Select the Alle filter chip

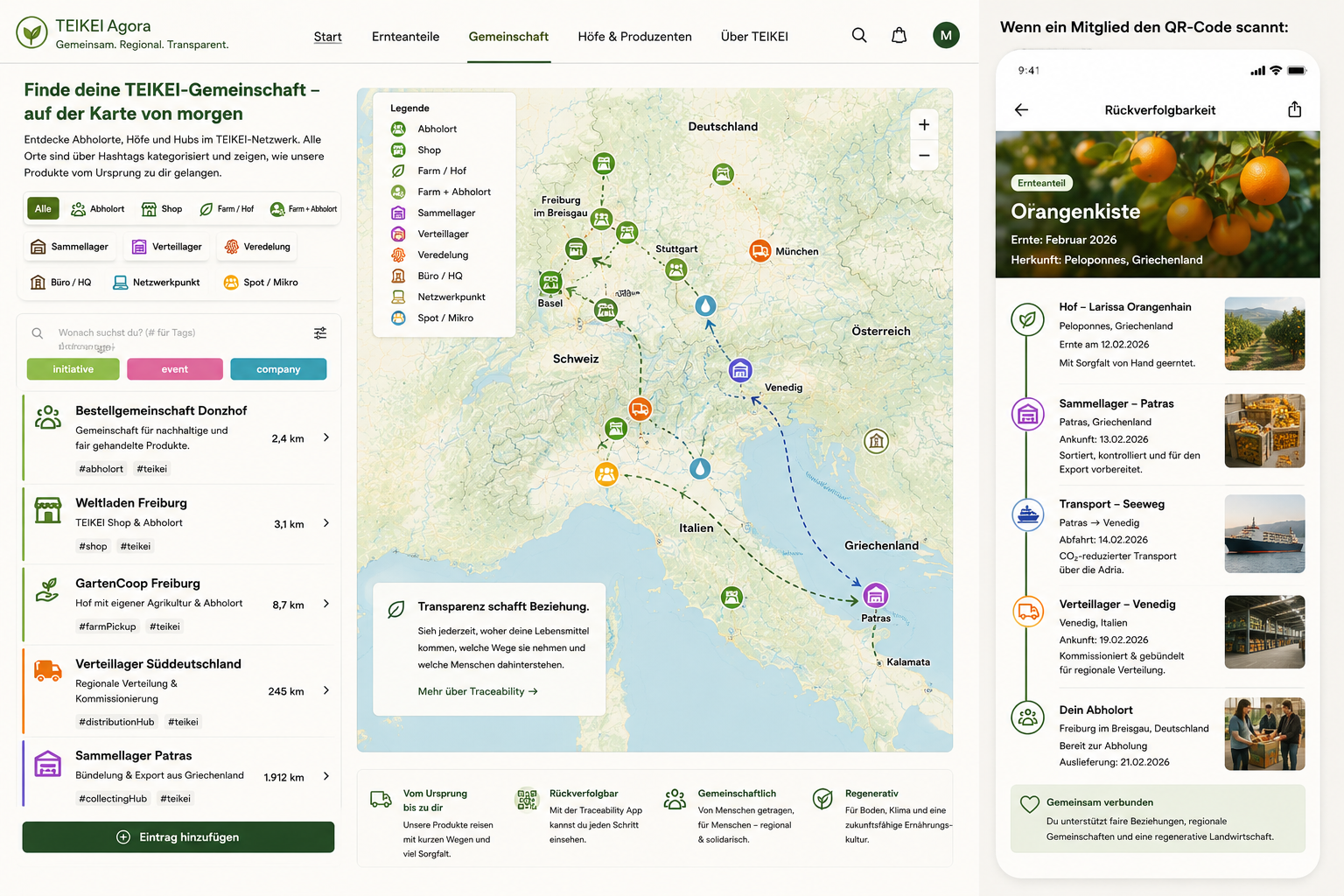click(43, 208)
